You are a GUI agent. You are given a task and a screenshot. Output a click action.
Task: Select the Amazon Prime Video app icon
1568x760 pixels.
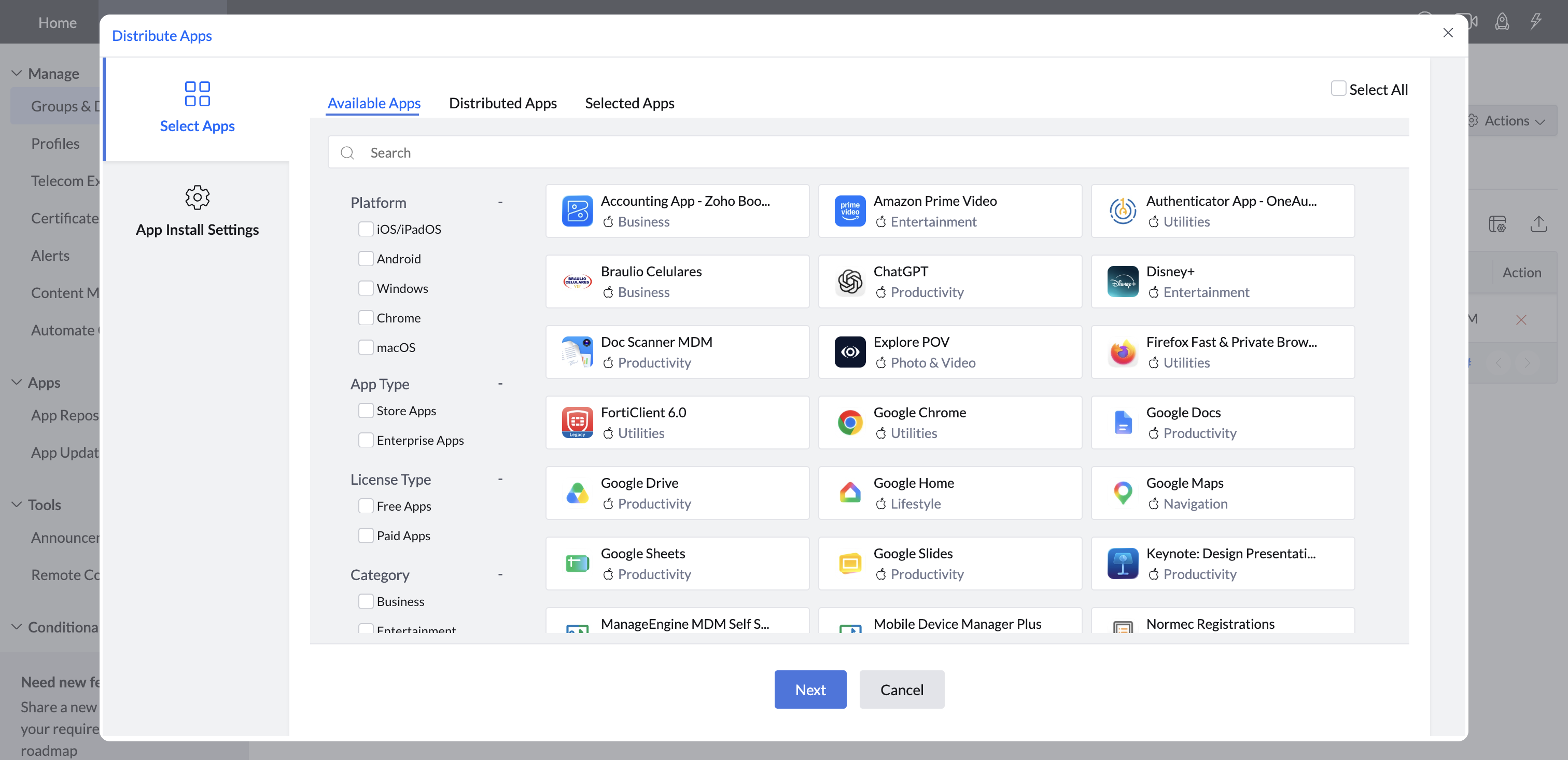pos(850,211)
